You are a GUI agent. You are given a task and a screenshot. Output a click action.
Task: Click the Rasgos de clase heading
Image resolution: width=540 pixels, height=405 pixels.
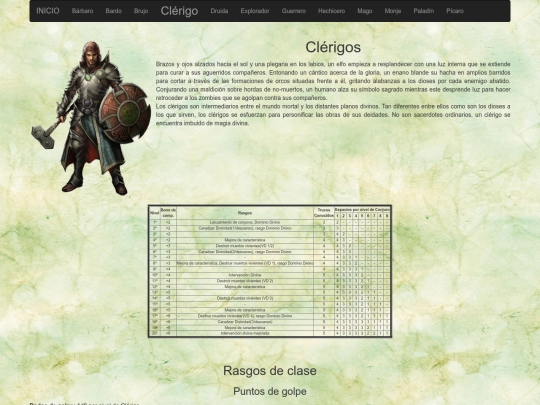pos(270,371)
